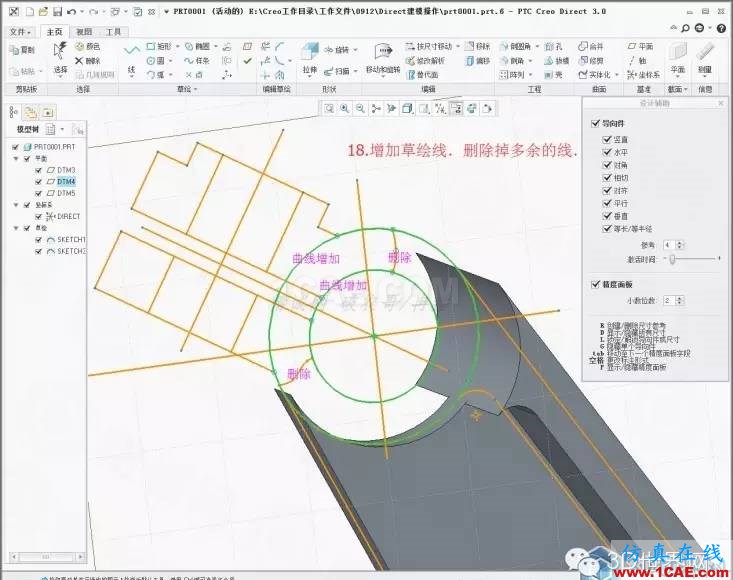Click the 复制 copy button
Image resolution: width=733 pixels, height=580 pixels.
23,50
